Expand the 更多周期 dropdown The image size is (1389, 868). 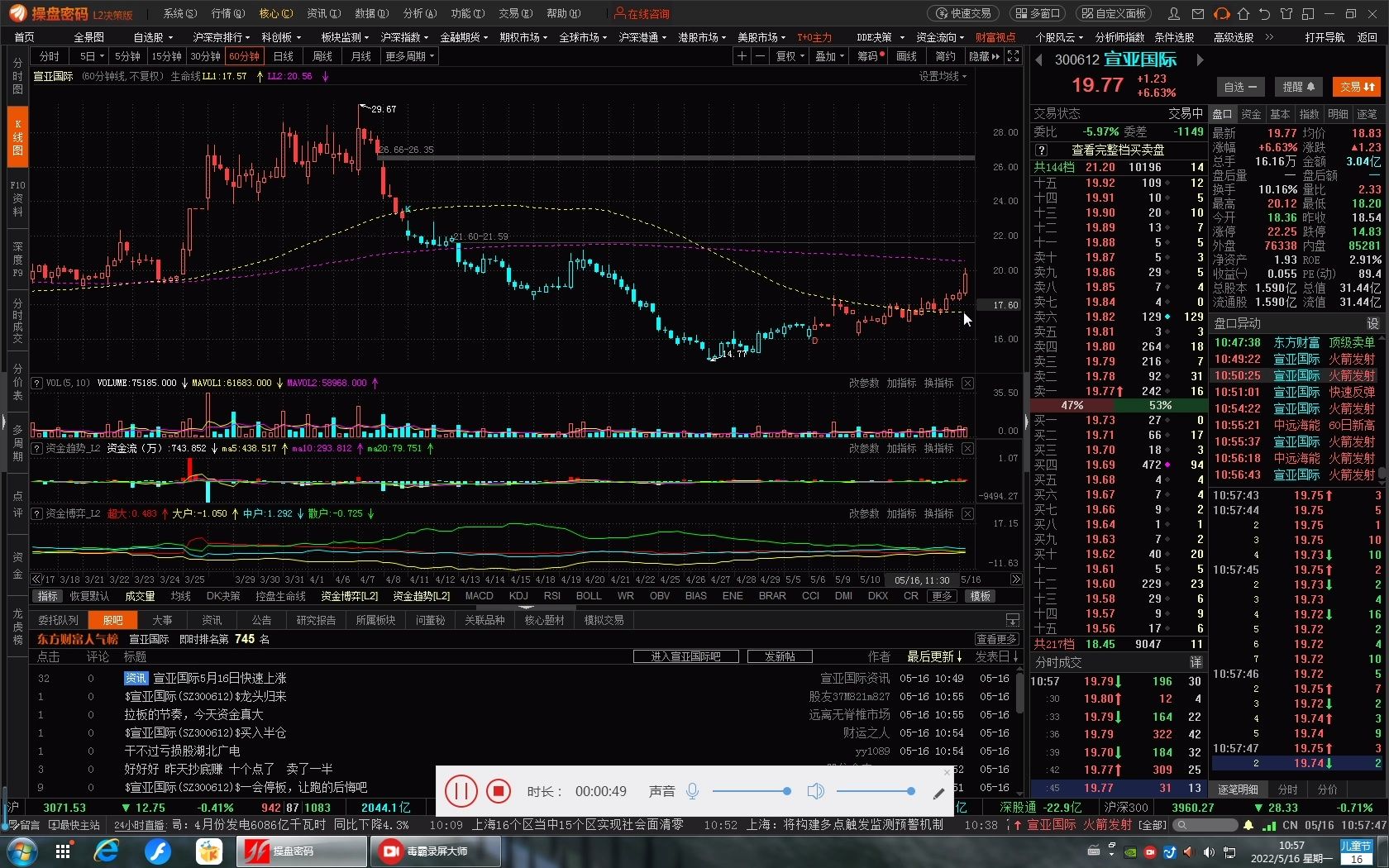click(410, 56)
